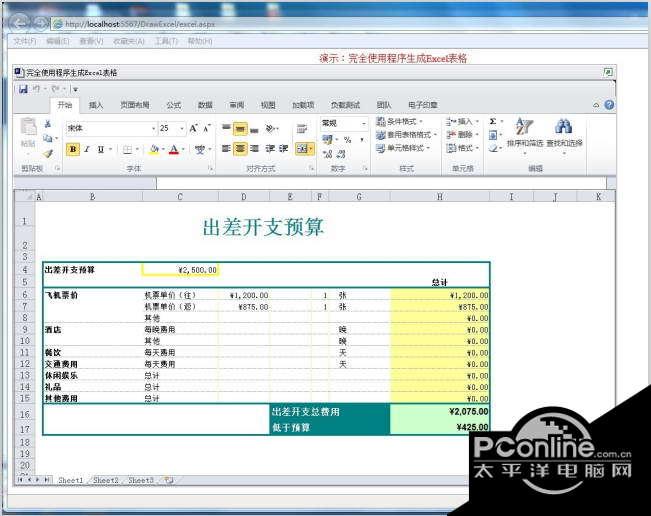Collapse the ribbon with caret icon
Viewport: 651px width, 516px height.
coord(596,105)
